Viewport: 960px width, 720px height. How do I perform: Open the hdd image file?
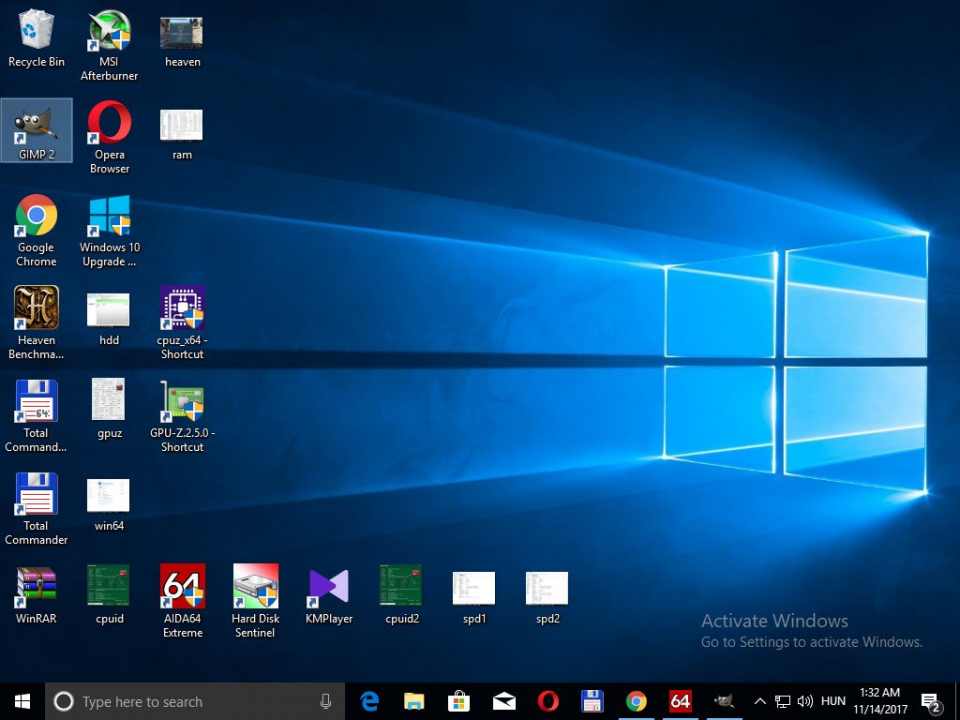point(109,319)
